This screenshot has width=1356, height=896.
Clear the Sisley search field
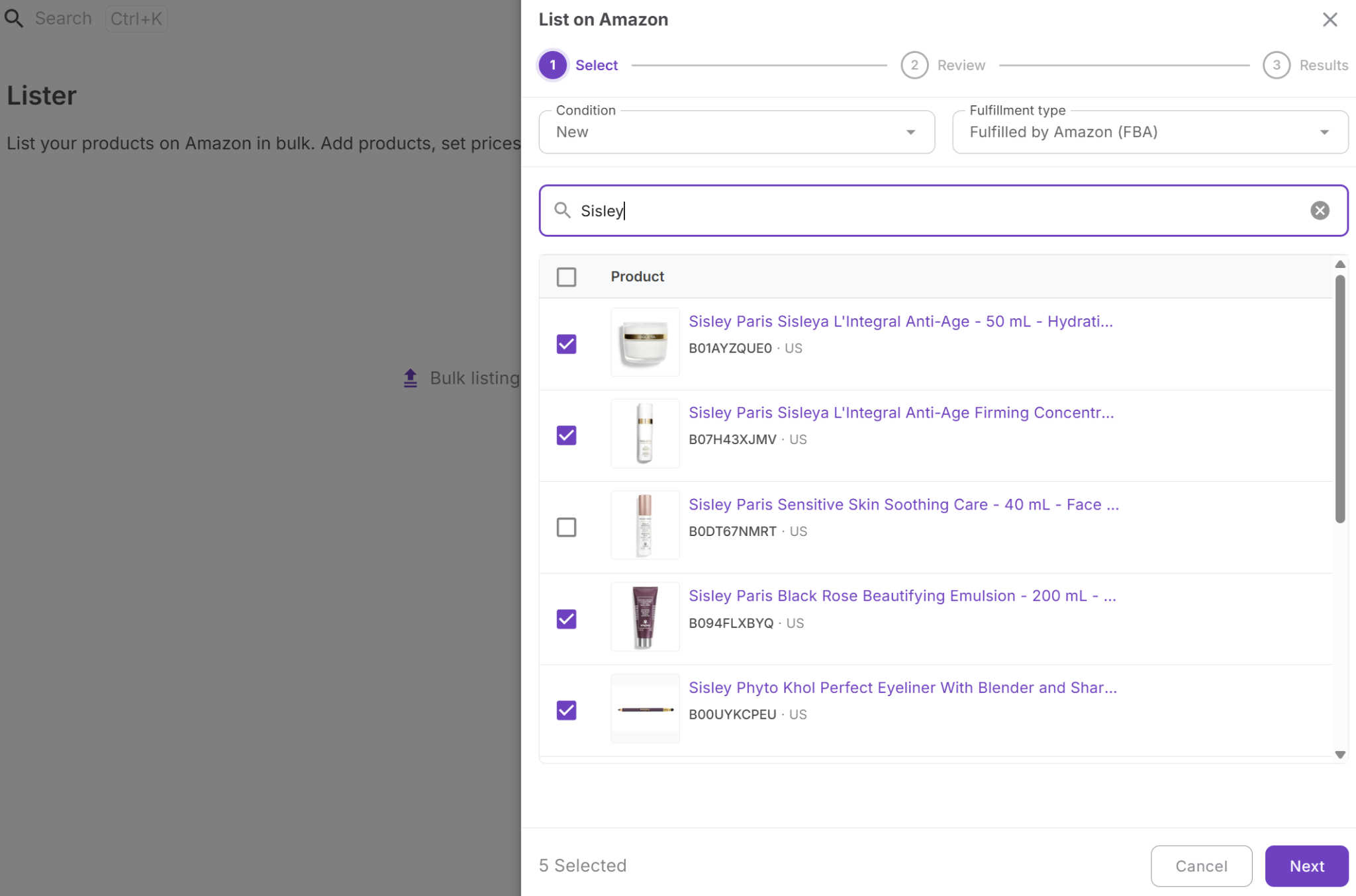pyautogui.click(x=1319, y=210)
